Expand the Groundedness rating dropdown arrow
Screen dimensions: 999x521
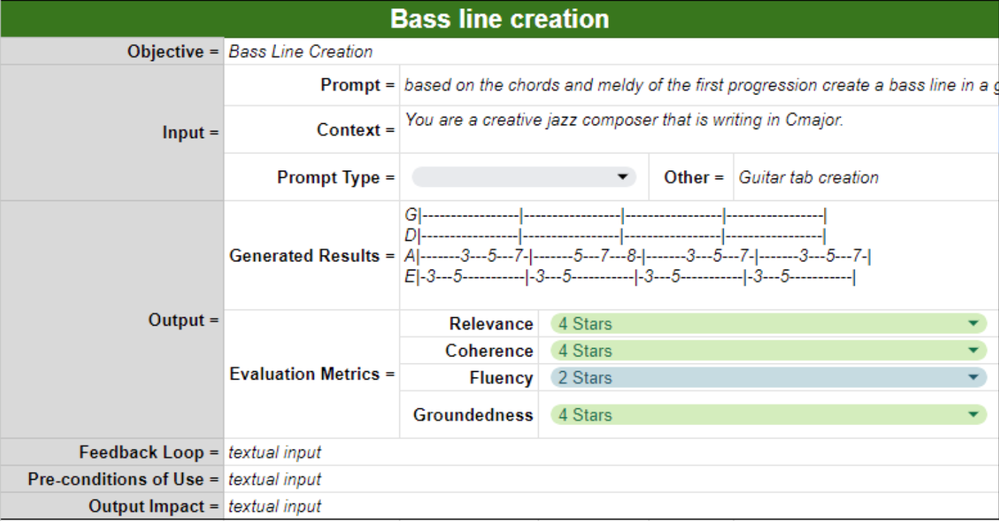click(x=973, y=415)
